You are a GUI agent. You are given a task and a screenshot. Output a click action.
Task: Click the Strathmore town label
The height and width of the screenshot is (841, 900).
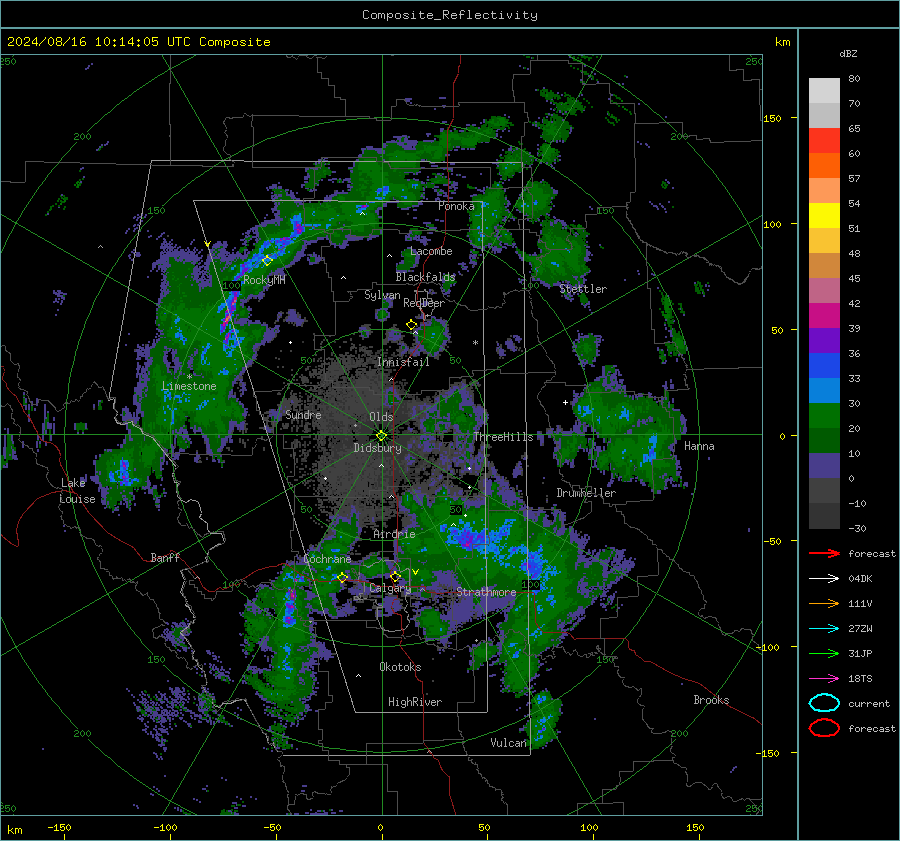(x=486, y=591)
